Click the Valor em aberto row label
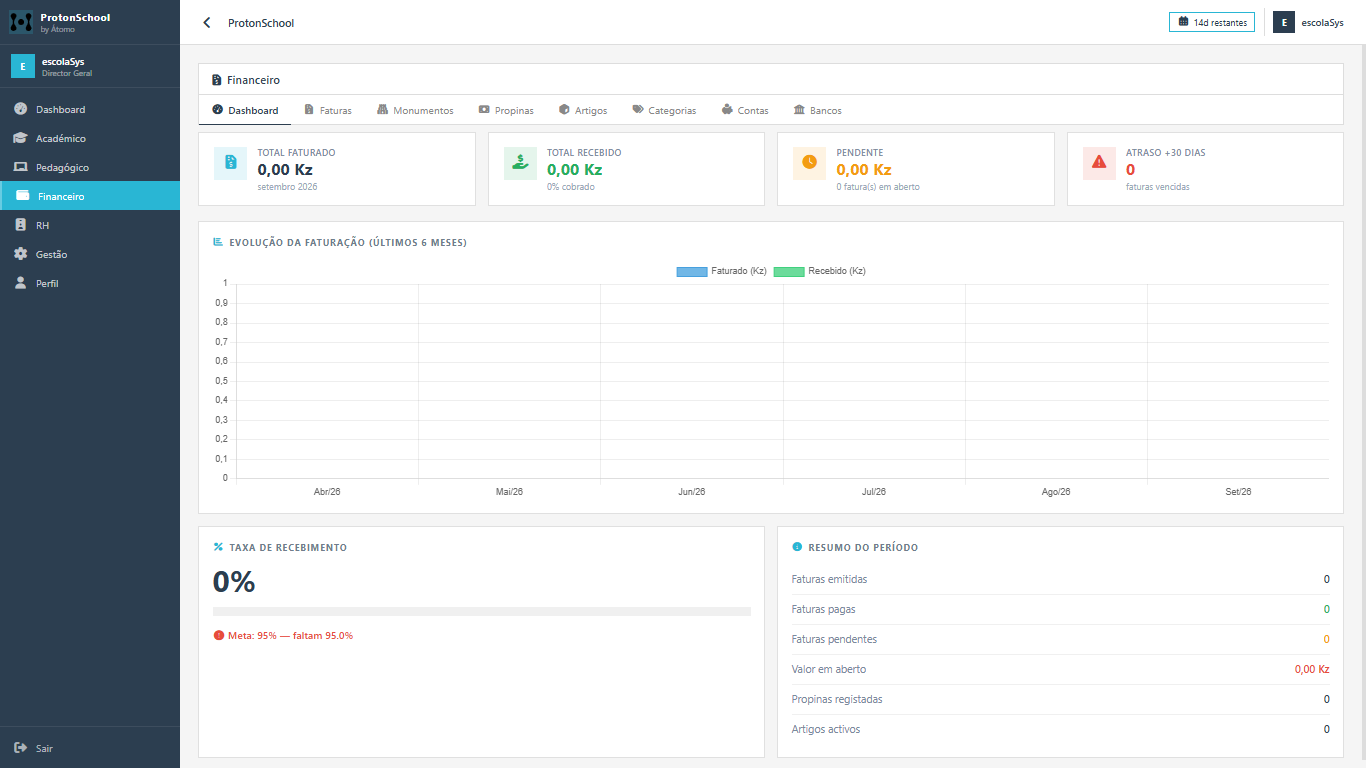 828,669
